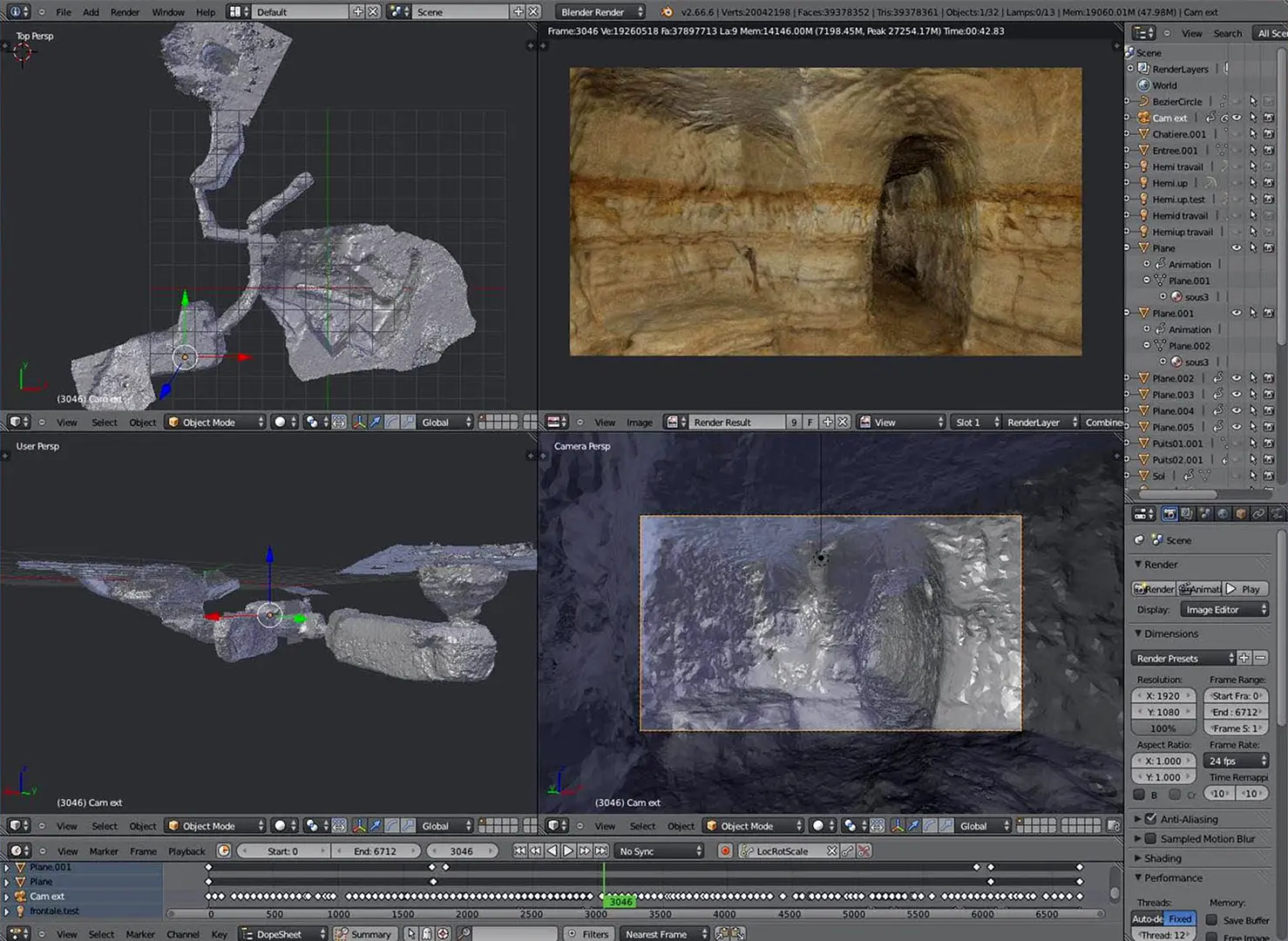This screenshot has height=941, width=1288.
Task: Click the green 3046 current frame marker
Action: click(620, 902)
